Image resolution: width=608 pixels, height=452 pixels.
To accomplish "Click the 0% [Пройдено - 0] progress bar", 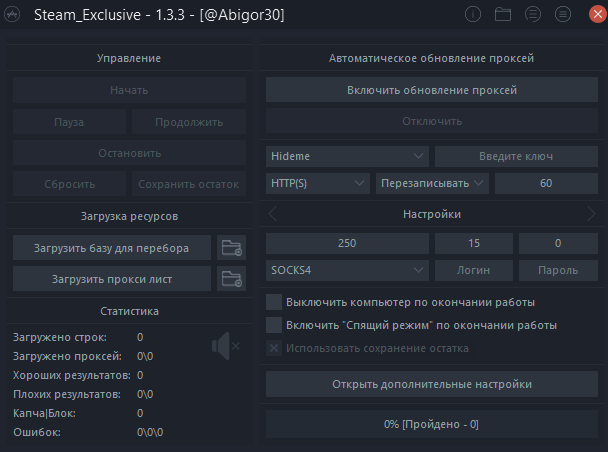I will click(x=432, y=424).
